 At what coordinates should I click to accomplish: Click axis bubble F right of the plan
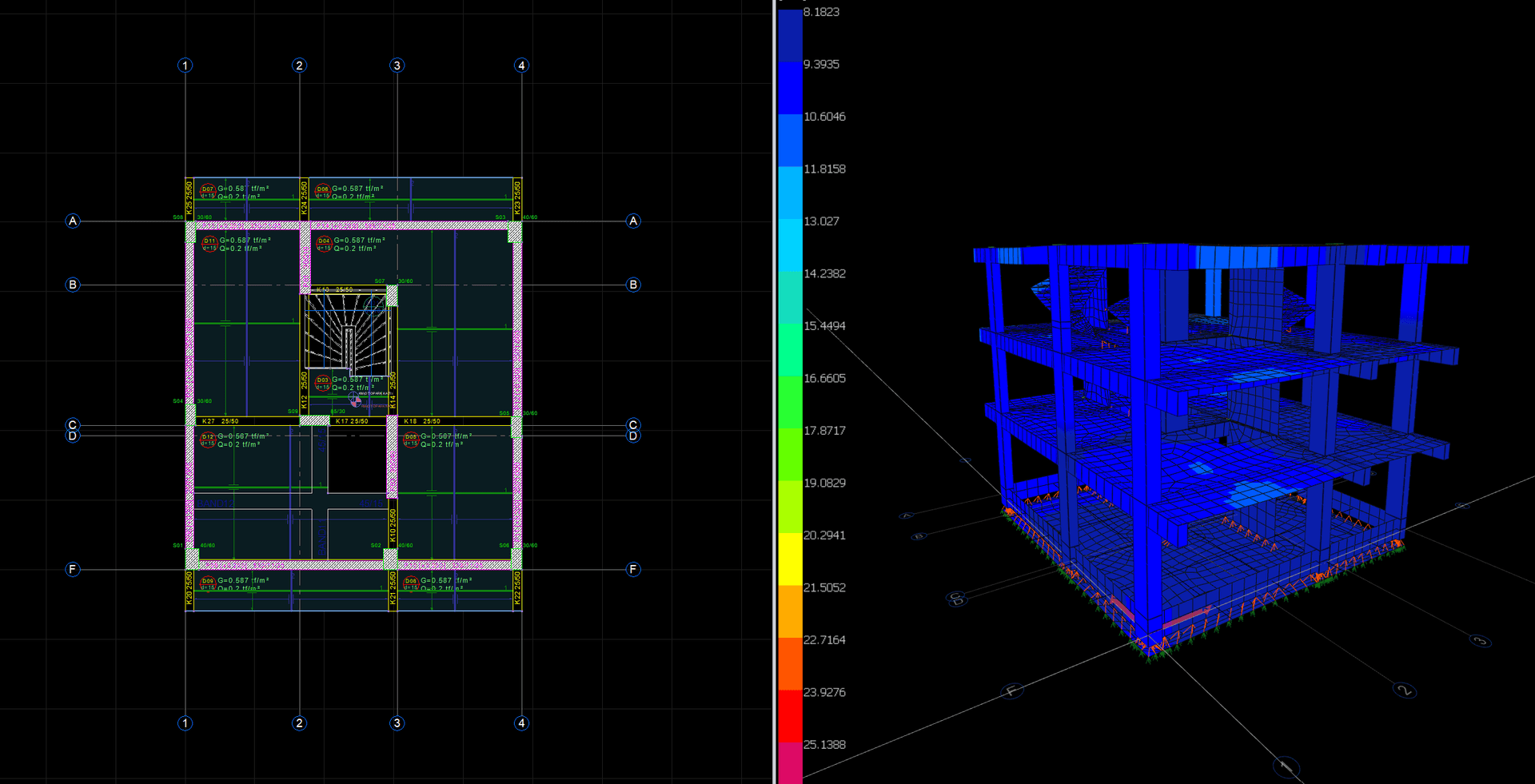633,570
